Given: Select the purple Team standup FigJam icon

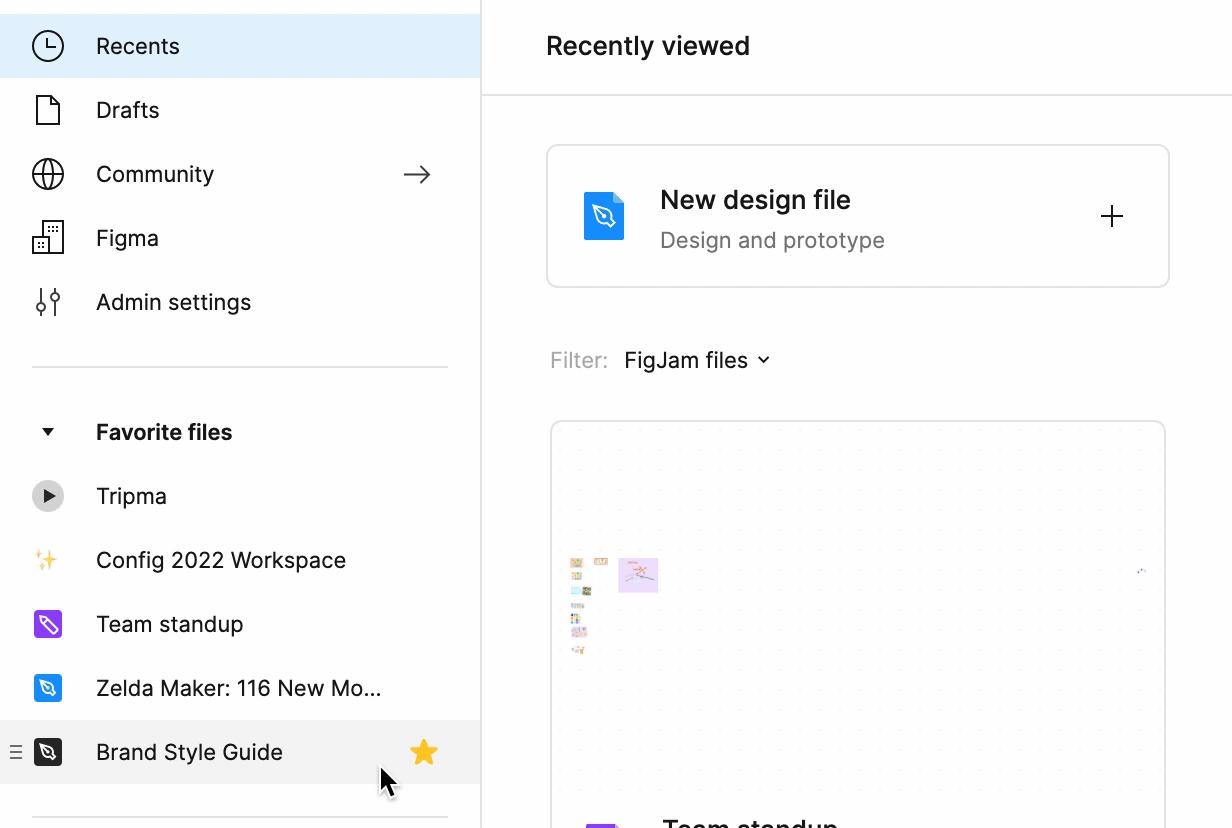Looking at the screenshot, I should pos(48,624).
